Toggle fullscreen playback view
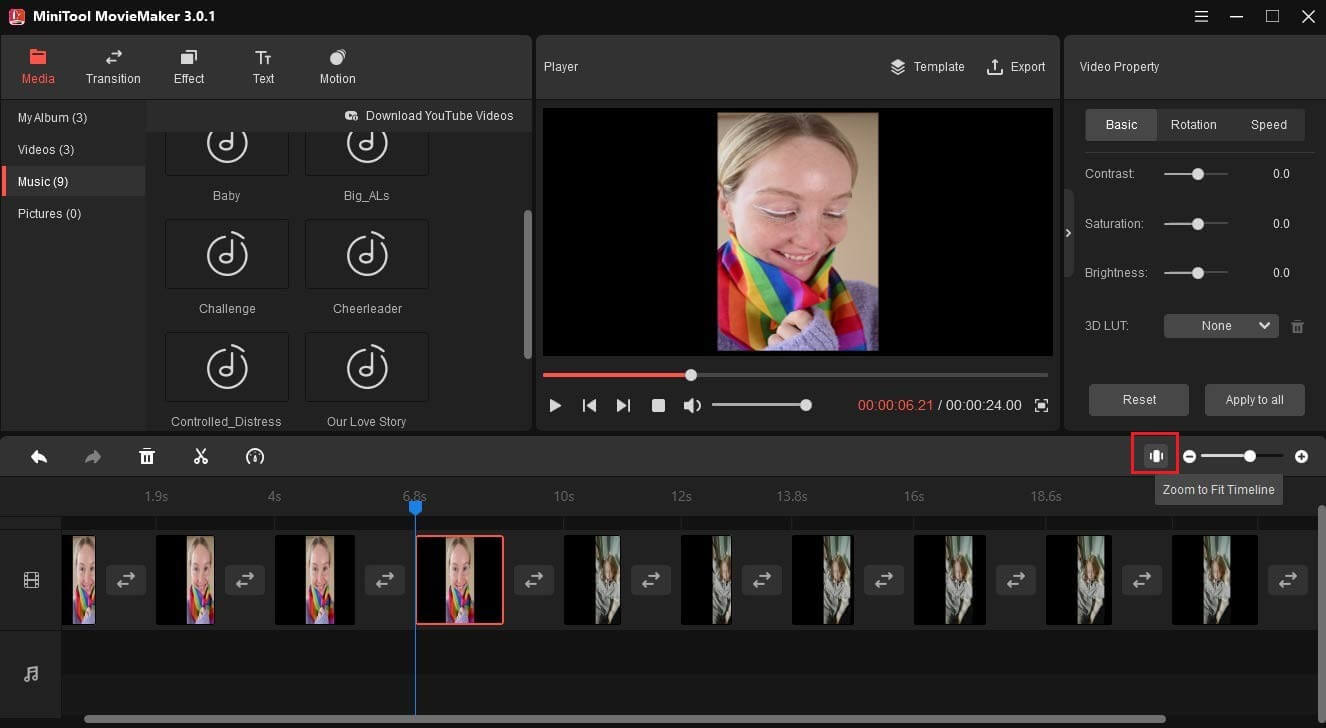Viewport: 1326px width, 728px height. (1040, 405)
